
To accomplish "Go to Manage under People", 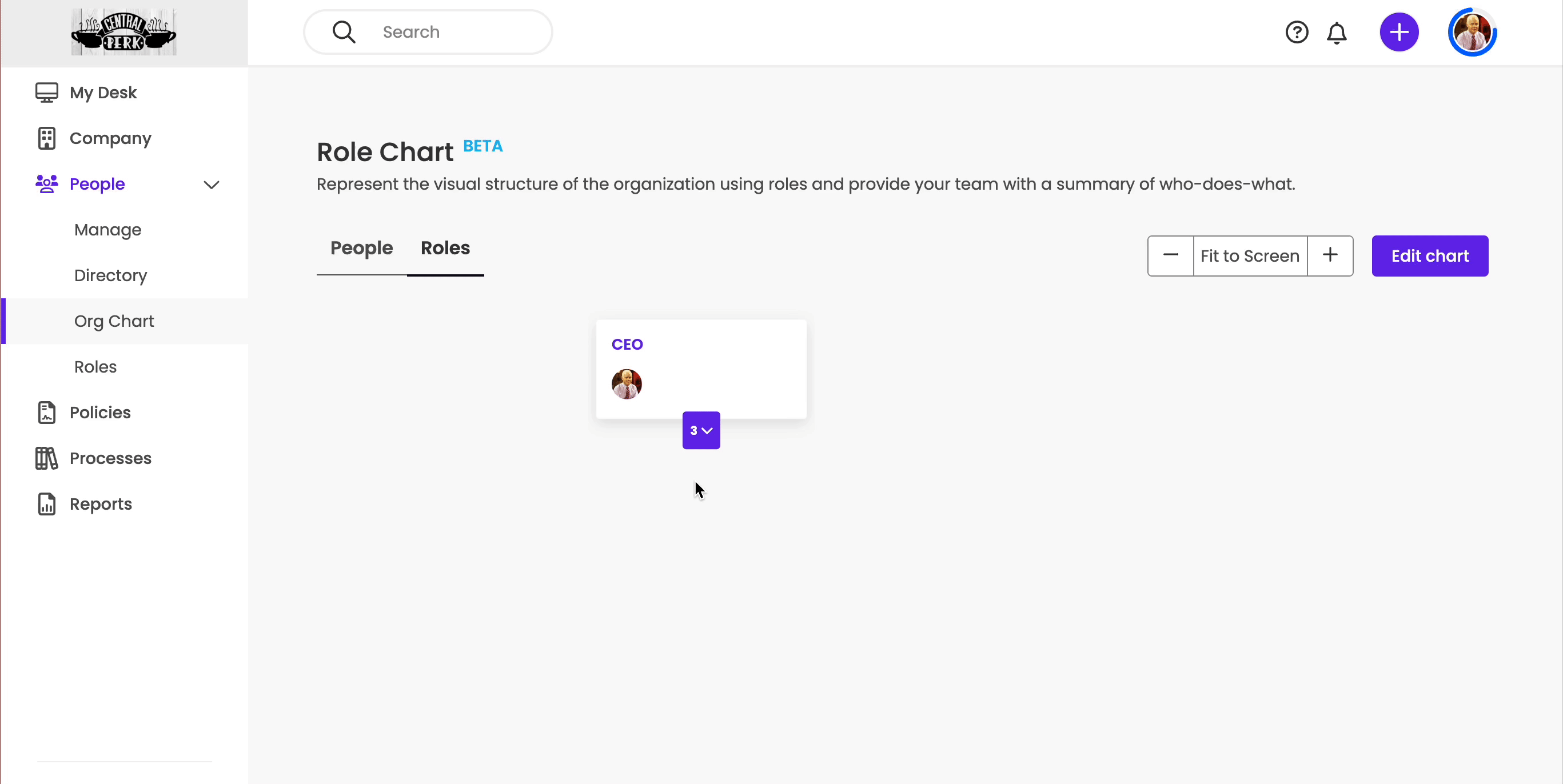I will (x=107, y=230).
